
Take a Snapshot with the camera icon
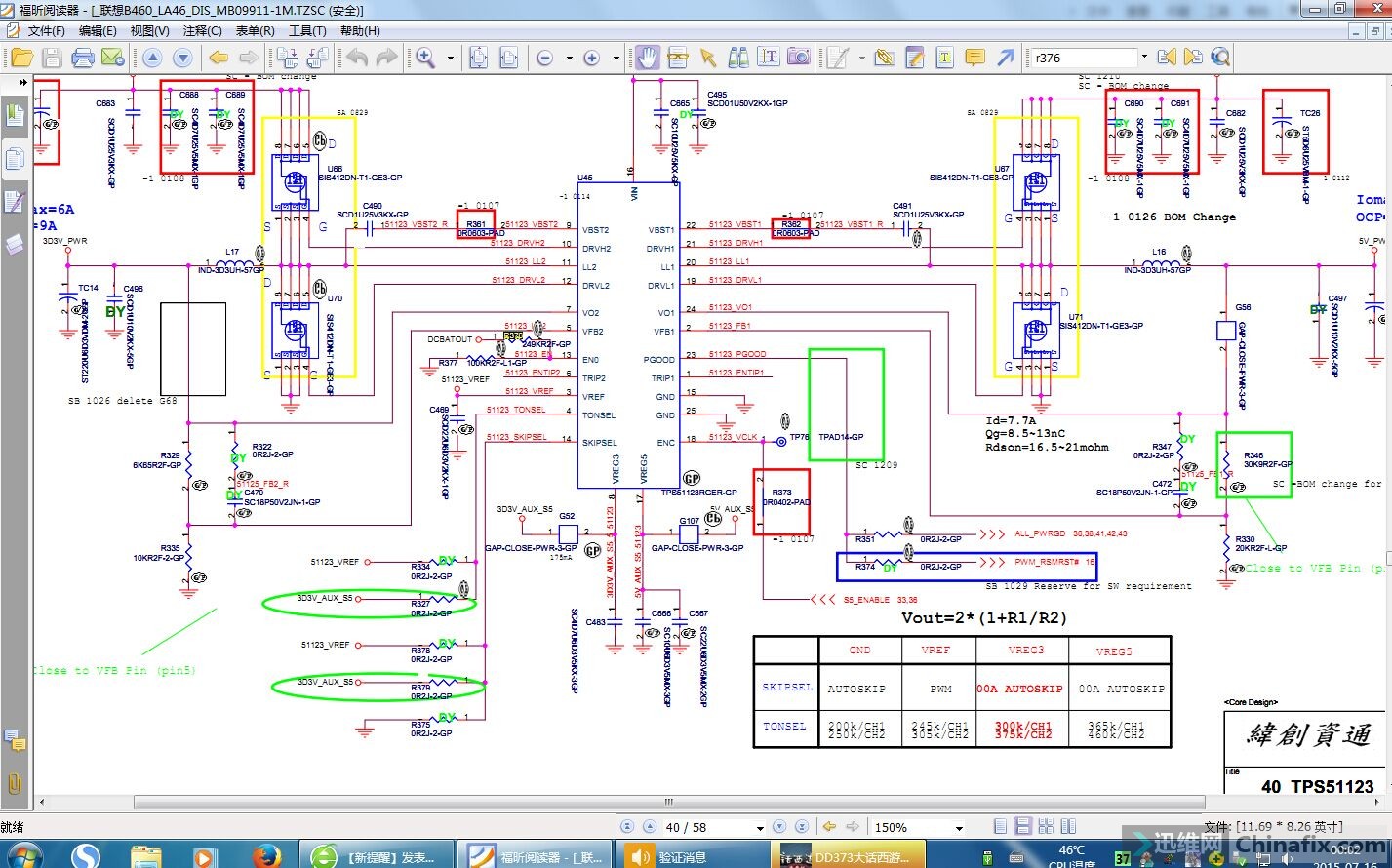pos(799,58)
